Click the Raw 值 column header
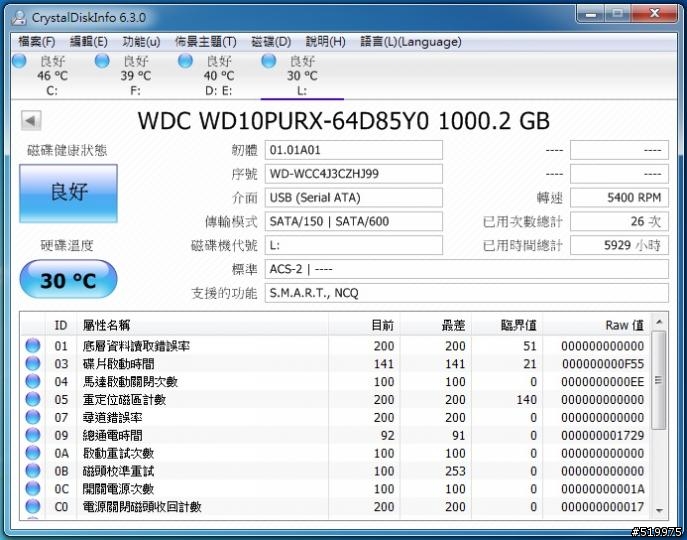This screenshot has height=540, width=687. [x=596, y=325]
